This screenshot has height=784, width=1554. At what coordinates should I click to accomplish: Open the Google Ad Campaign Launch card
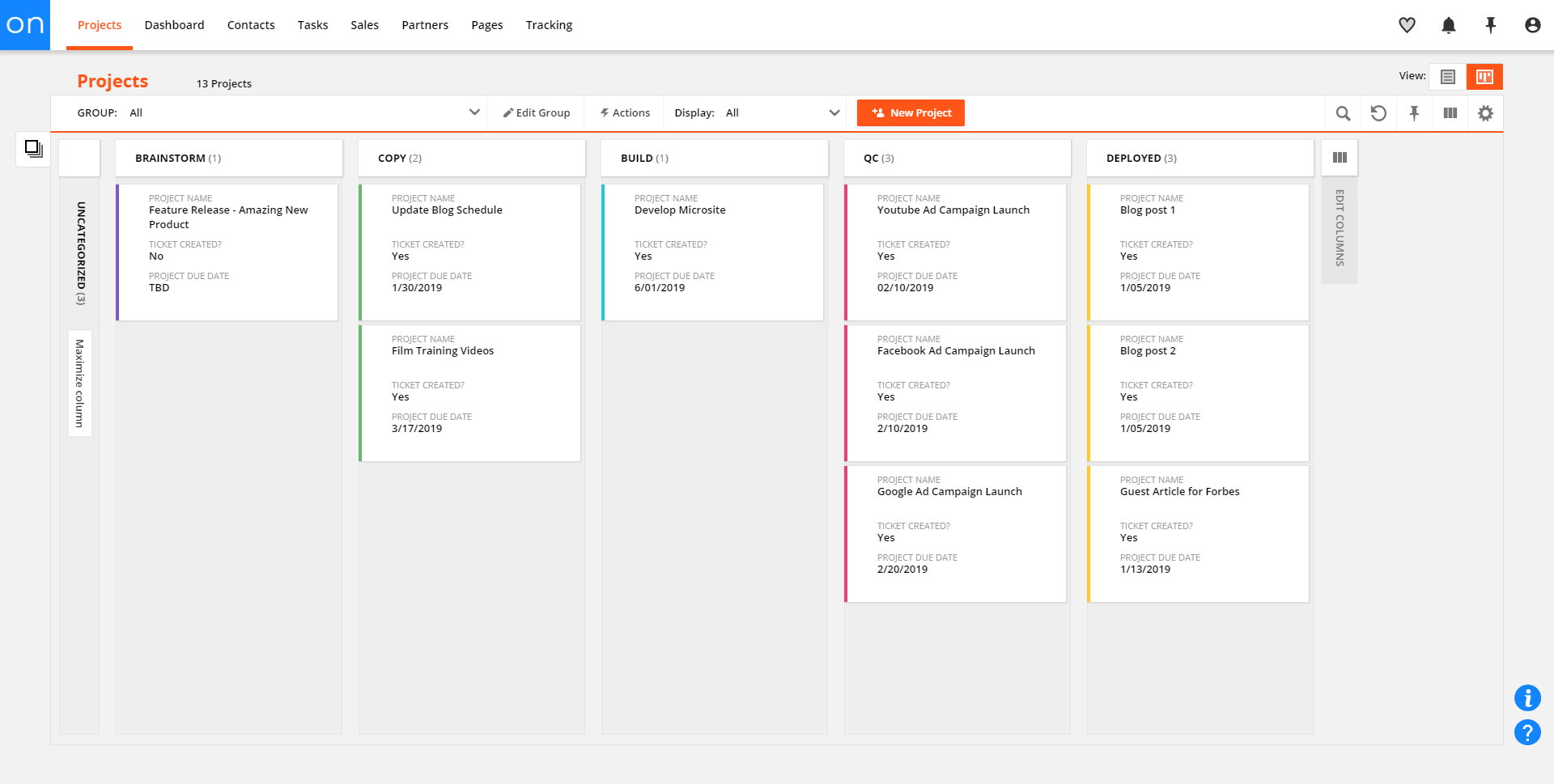[x=956, y=534]
